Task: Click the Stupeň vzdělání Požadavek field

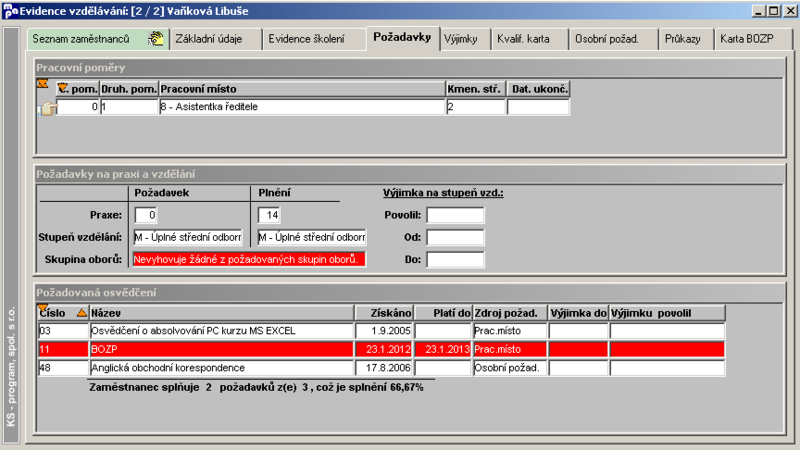Action: [x=188, y=237]
